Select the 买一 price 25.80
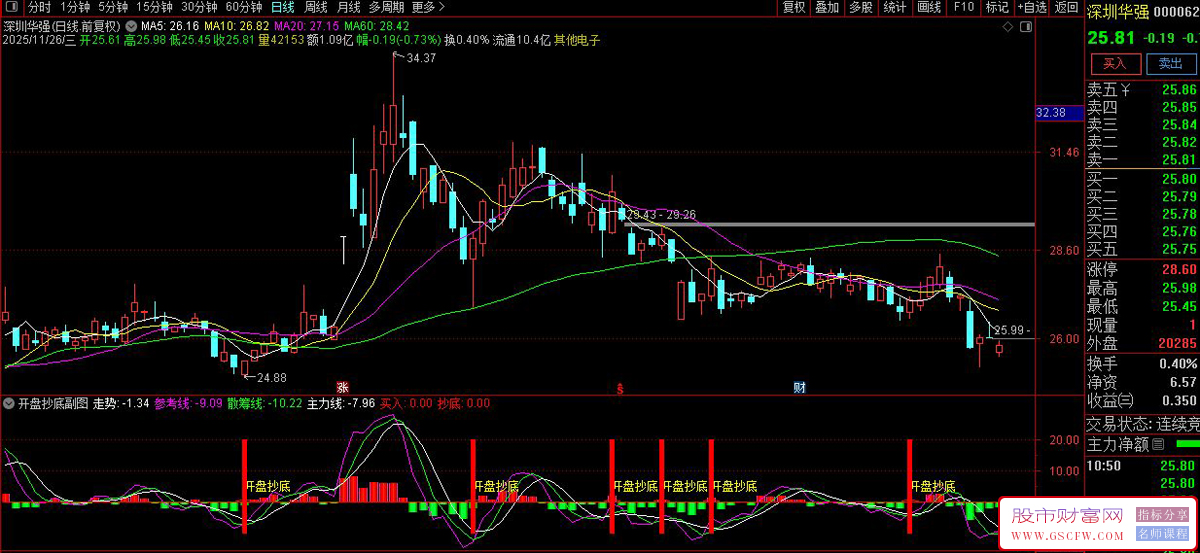The image size is (1200, 553). point(1180,179)
